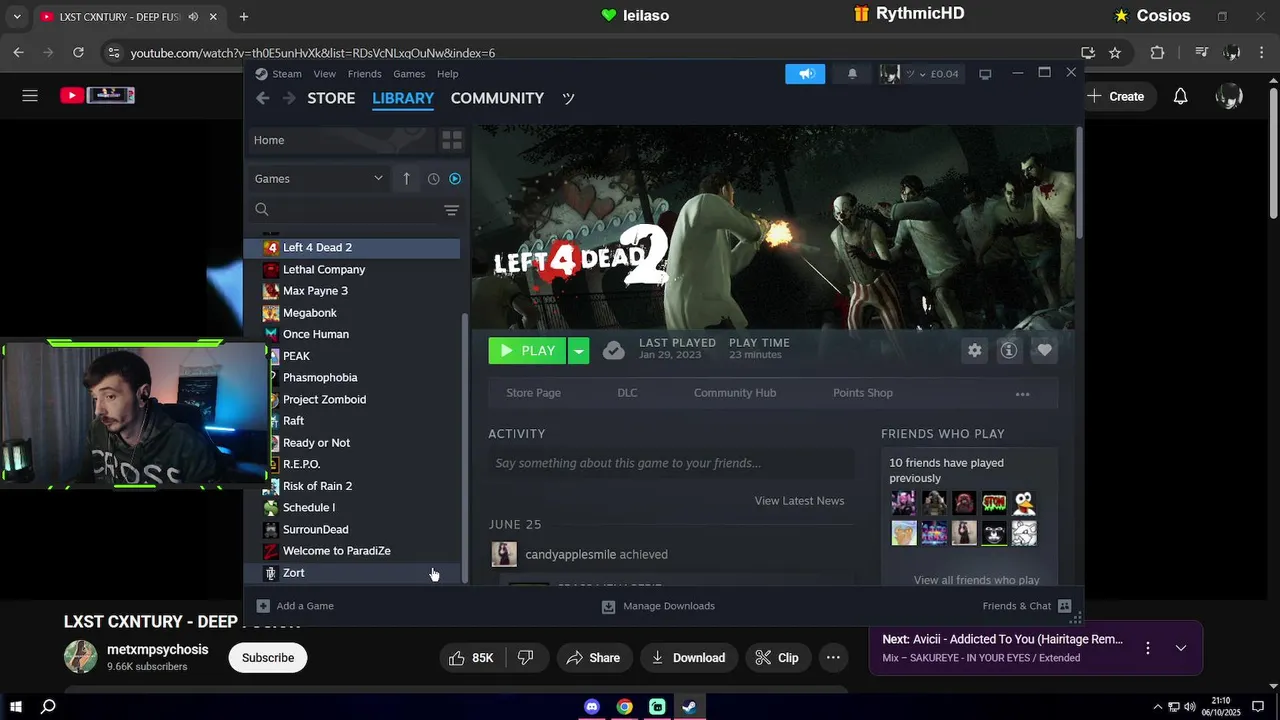Select Zort in the games list
1280x720 pixels.
[x=353, y=573]
